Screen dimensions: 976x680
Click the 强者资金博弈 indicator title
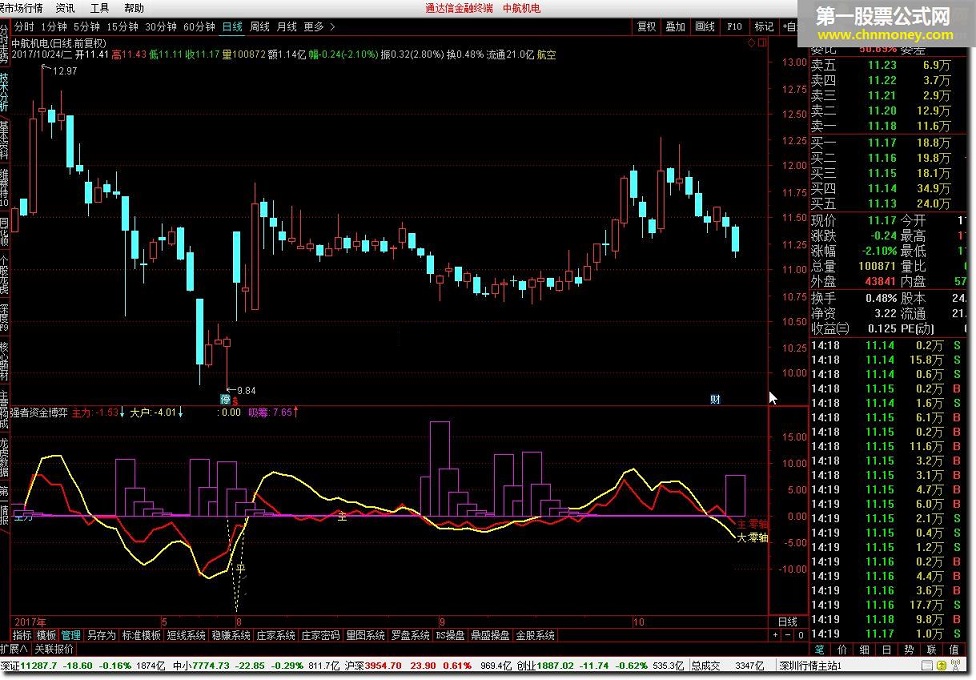coord(39,412)
